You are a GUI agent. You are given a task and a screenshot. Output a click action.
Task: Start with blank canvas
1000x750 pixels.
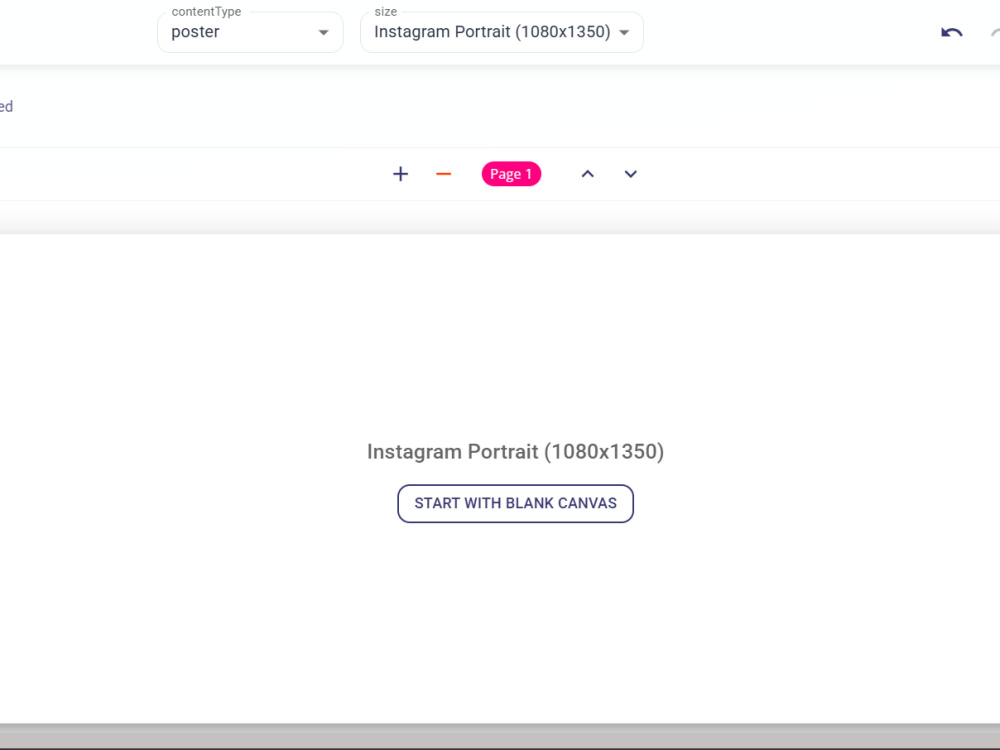click(515, 503)
